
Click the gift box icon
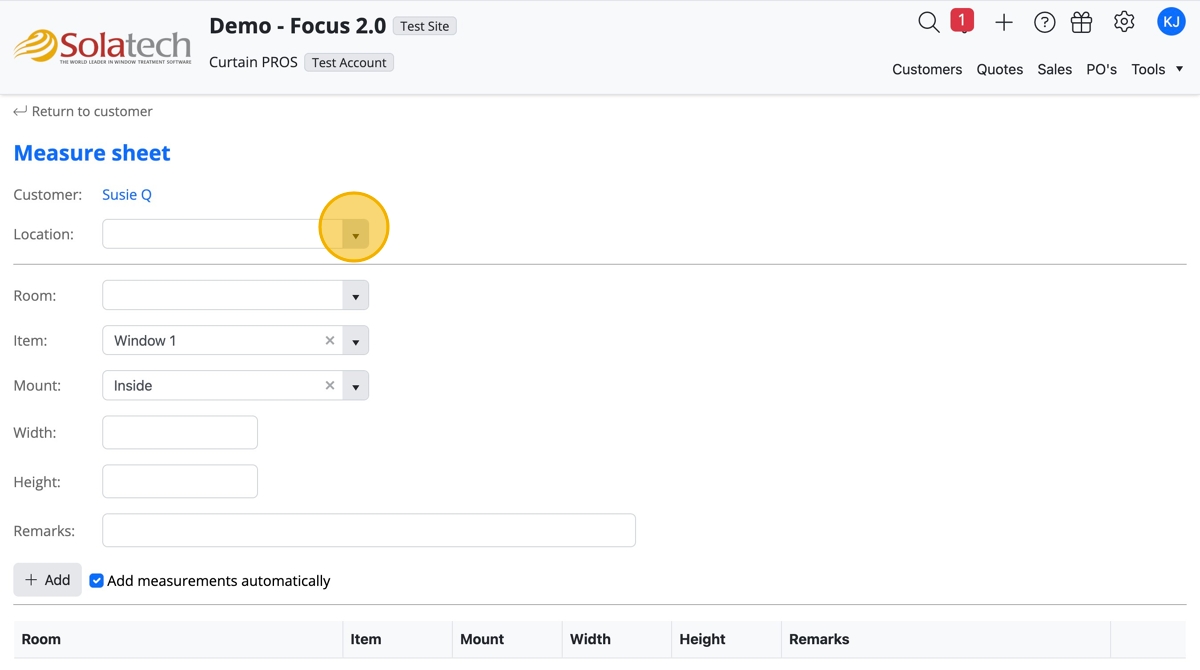1081,22
